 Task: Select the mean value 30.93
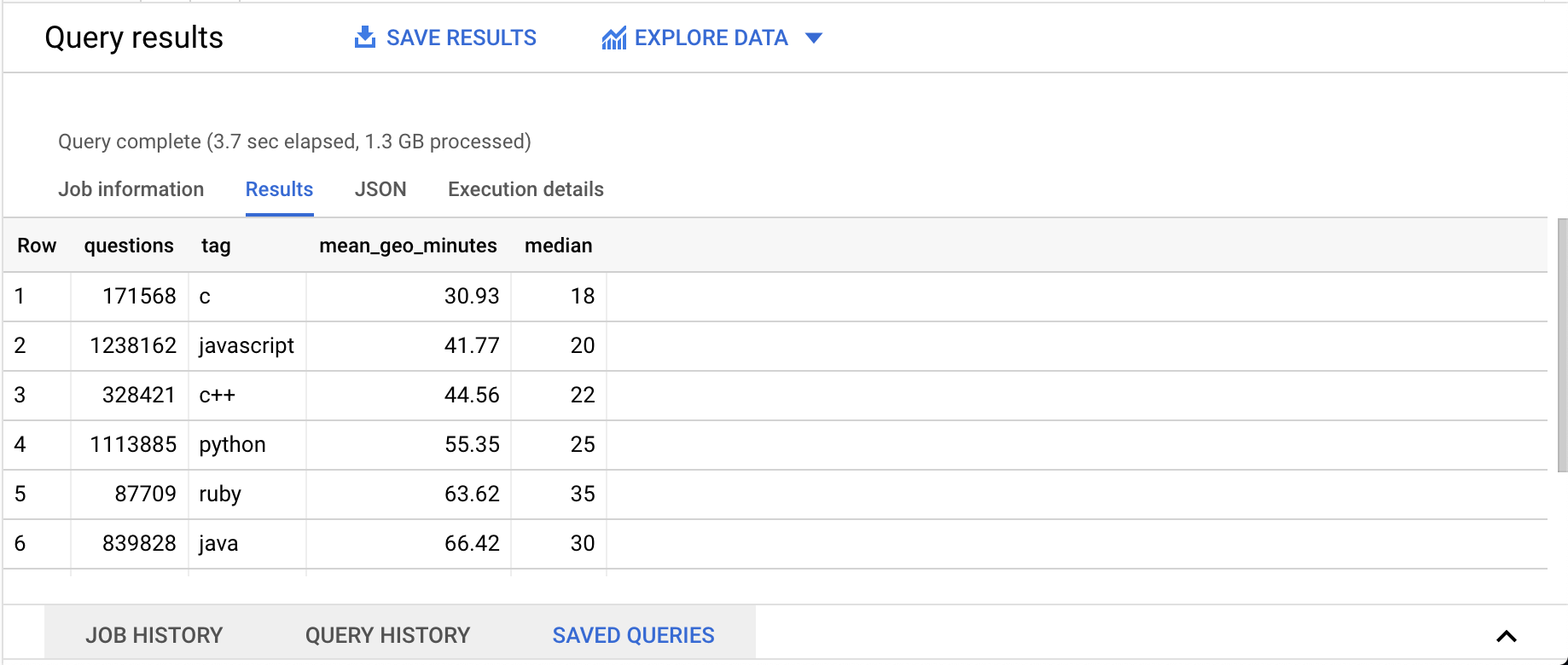click(409, 297)
